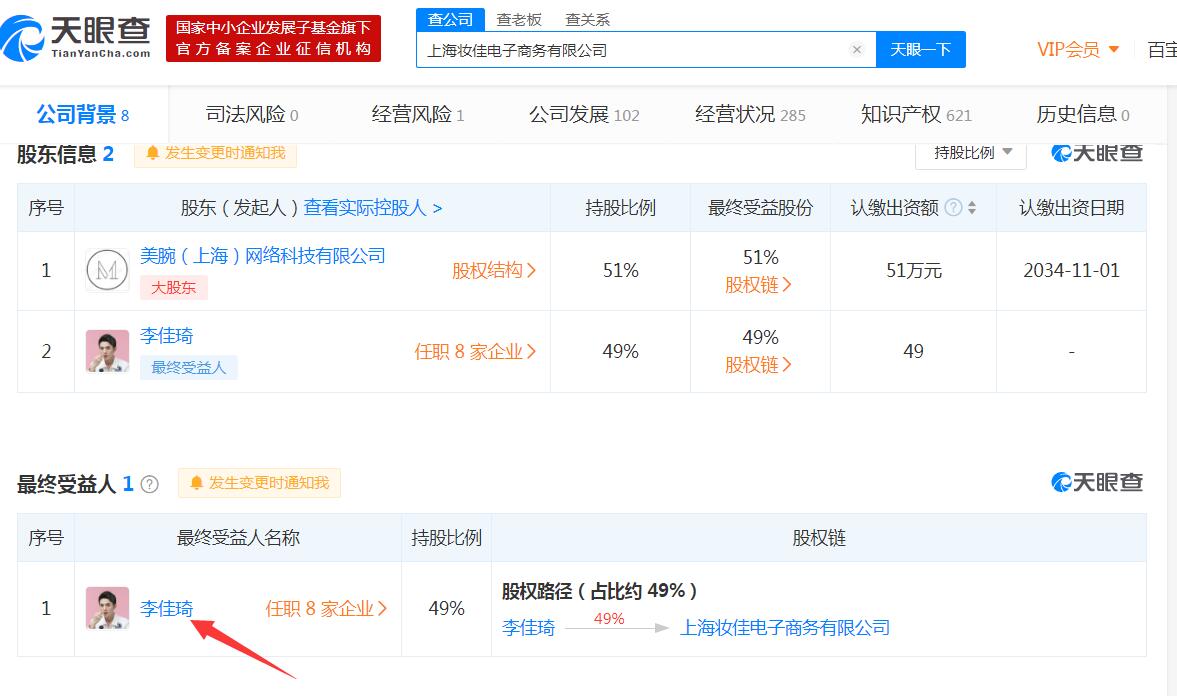
Task: Expand the VIP会员 menu
Action: tap(1078, 50)
